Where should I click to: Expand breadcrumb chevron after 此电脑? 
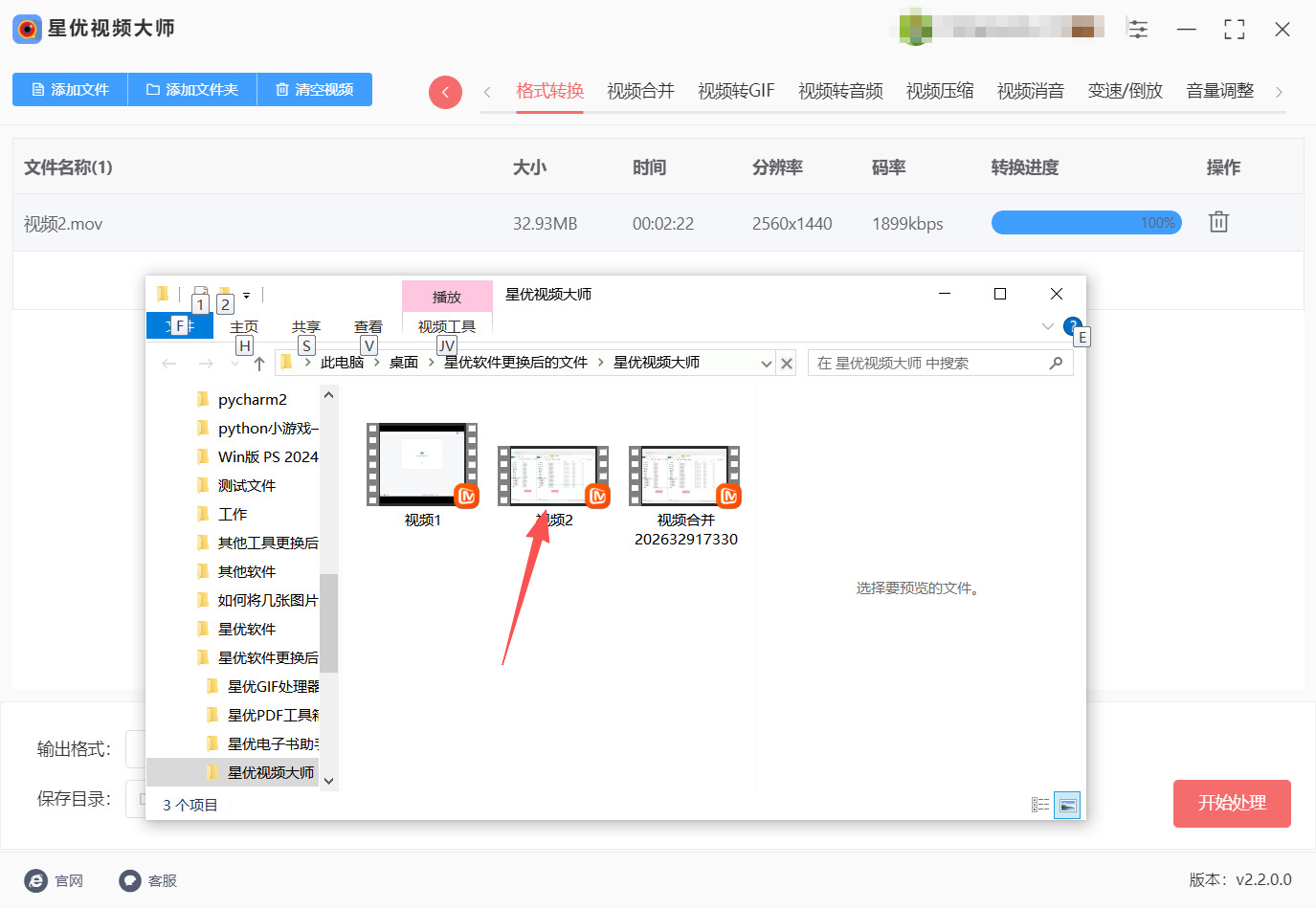click(377, 363)
